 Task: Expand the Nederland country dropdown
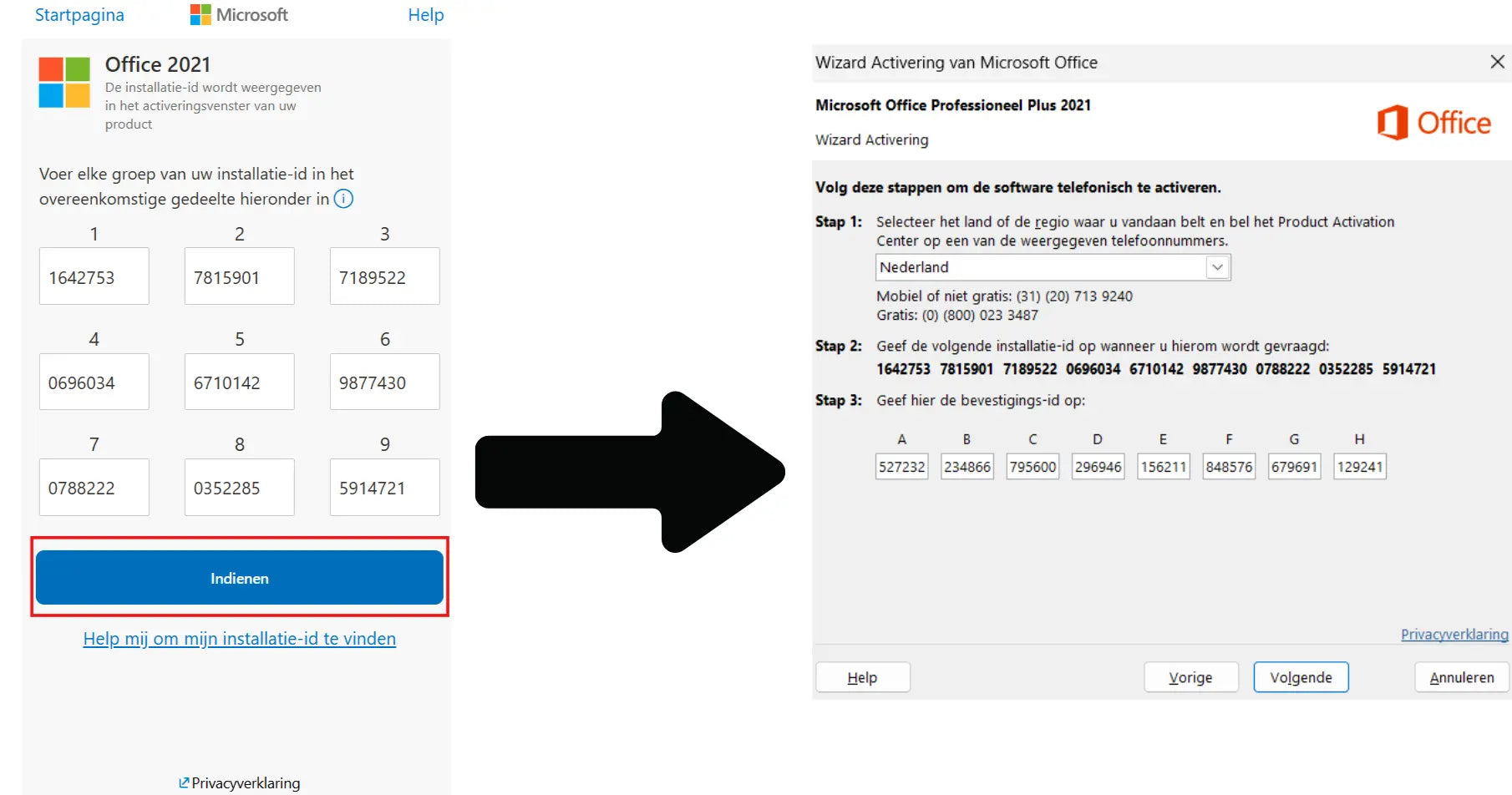[x=1217, y=267]
